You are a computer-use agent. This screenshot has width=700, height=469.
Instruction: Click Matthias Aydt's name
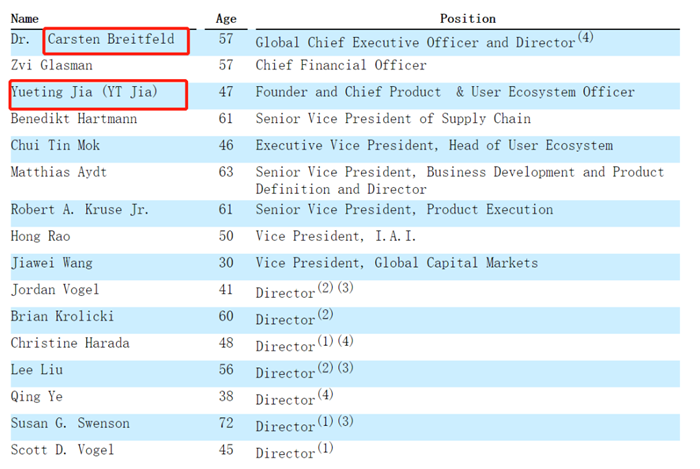(58, 172)
